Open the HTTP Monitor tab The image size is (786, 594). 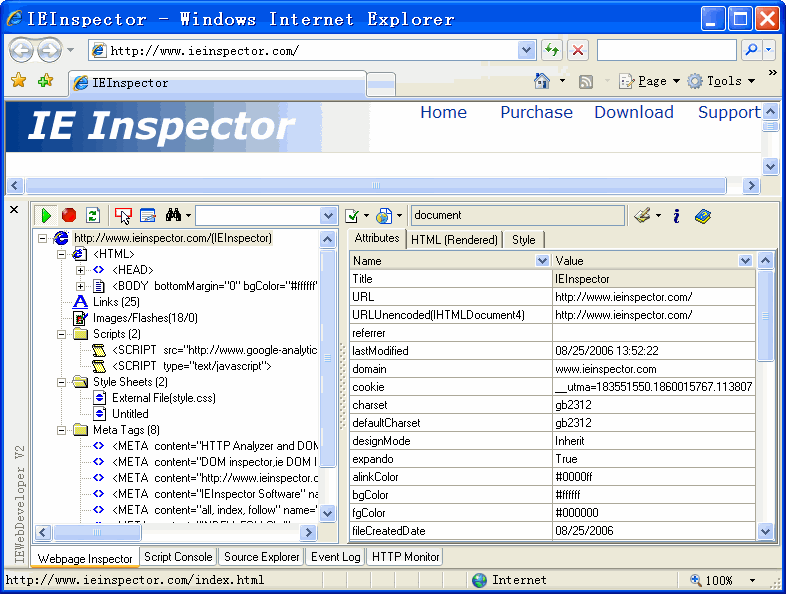(405, 557)
